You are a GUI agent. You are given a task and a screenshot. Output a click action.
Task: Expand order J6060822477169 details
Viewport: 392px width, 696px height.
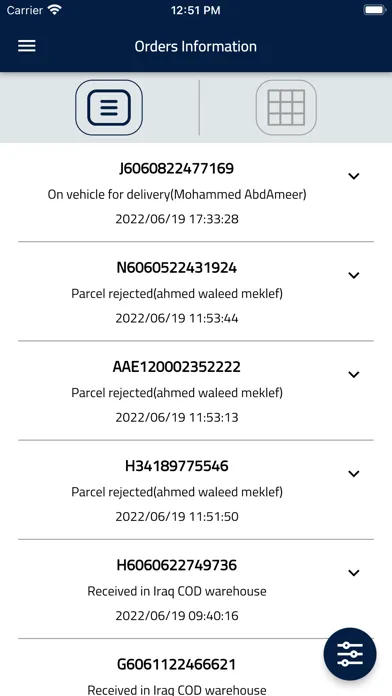click(354, 176)
